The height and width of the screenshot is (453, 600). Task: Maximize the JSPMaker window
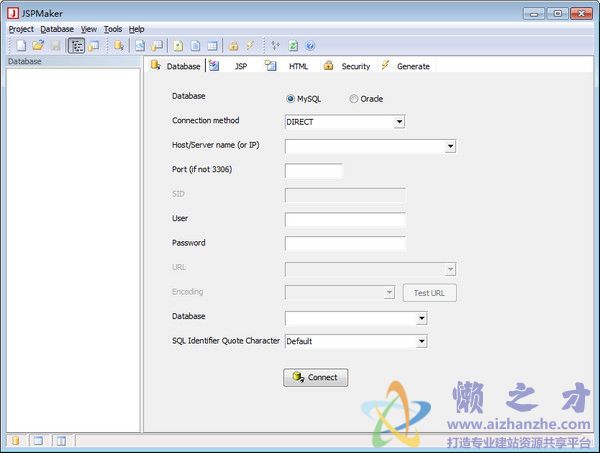point(557,14)
